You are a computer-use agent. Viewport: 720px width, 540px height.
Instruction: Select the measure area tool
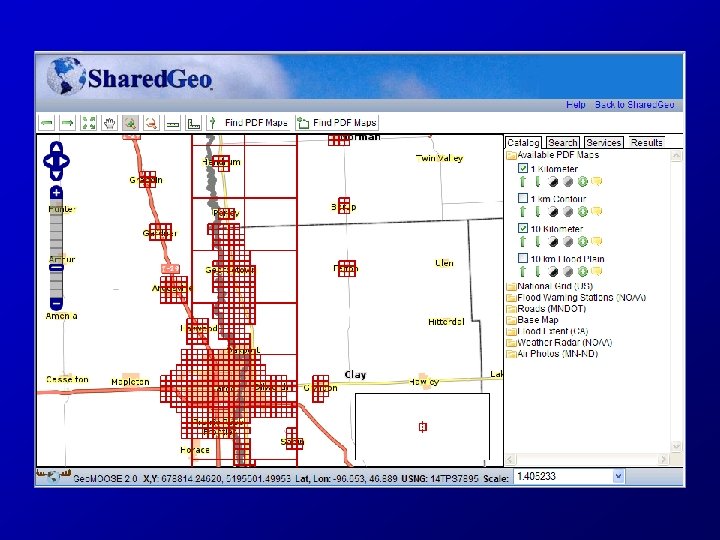[x=194, y=123]
